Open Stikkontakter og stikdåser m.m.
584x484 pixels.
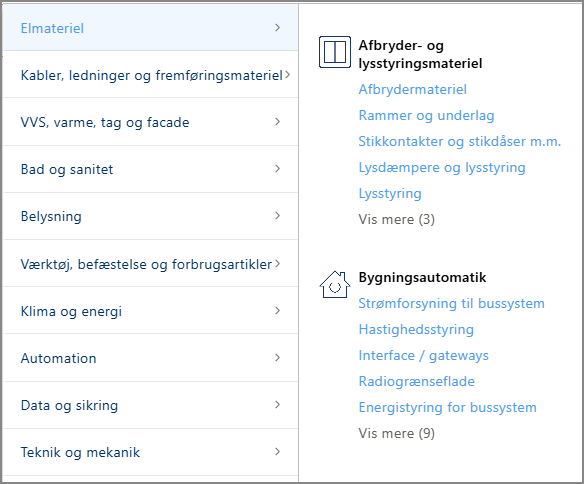point(459,141)
